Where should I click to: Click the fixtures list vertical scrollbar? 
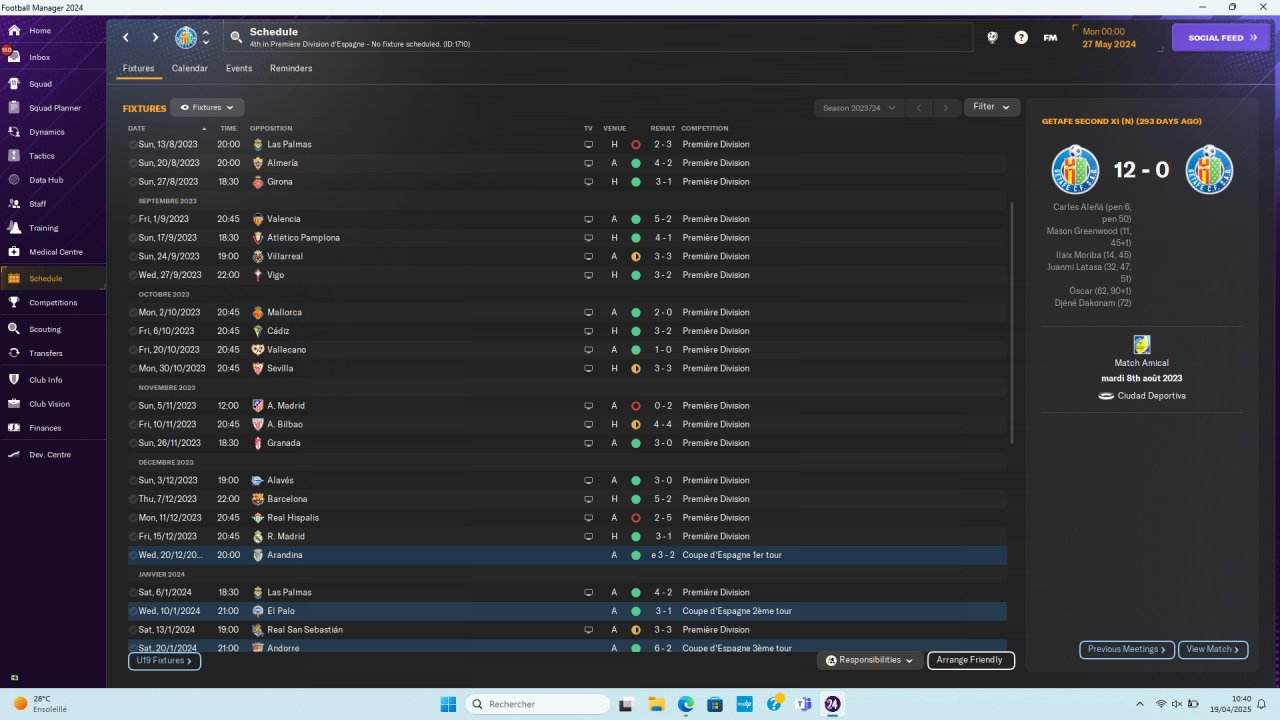pos(1012,323)
